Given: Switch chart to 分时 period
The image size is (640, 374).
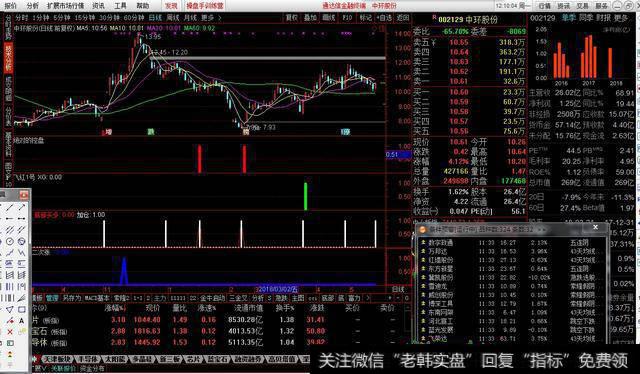Looking at the screenshot, I should (22, 18).
